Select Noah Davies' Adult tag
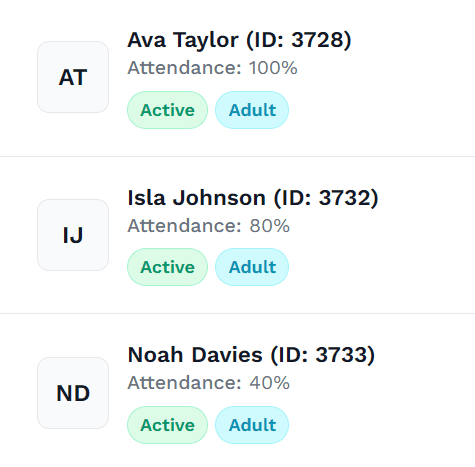The image size is (475, 467). [x=252, y=425]
